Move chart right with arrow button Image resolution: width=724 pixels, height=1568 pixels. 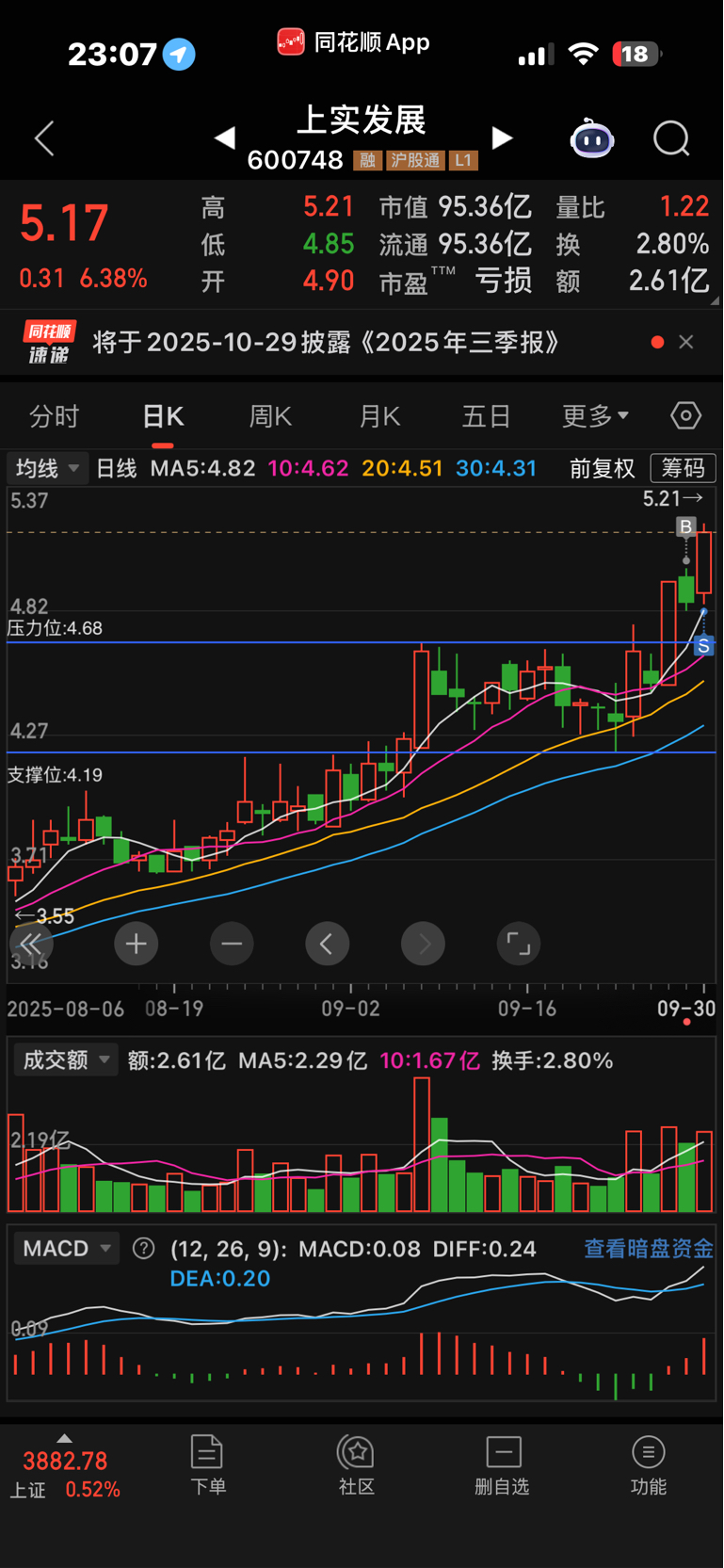pyautogui.click(x=423, y=944)
